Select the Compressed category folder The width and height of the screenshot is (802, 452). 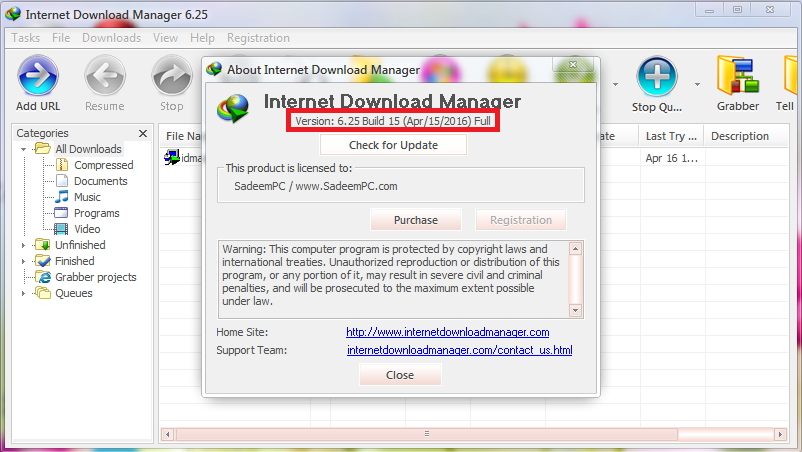[62, 165]
